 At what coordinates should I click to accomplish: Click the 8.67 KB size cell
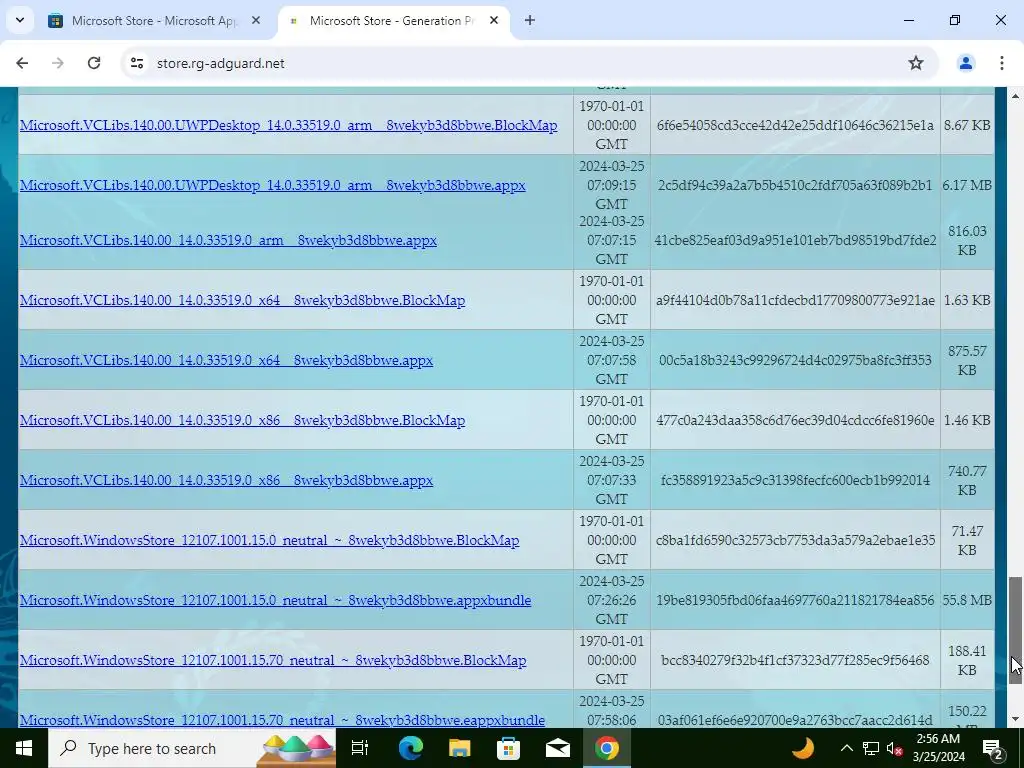click(x=967, y=125)
